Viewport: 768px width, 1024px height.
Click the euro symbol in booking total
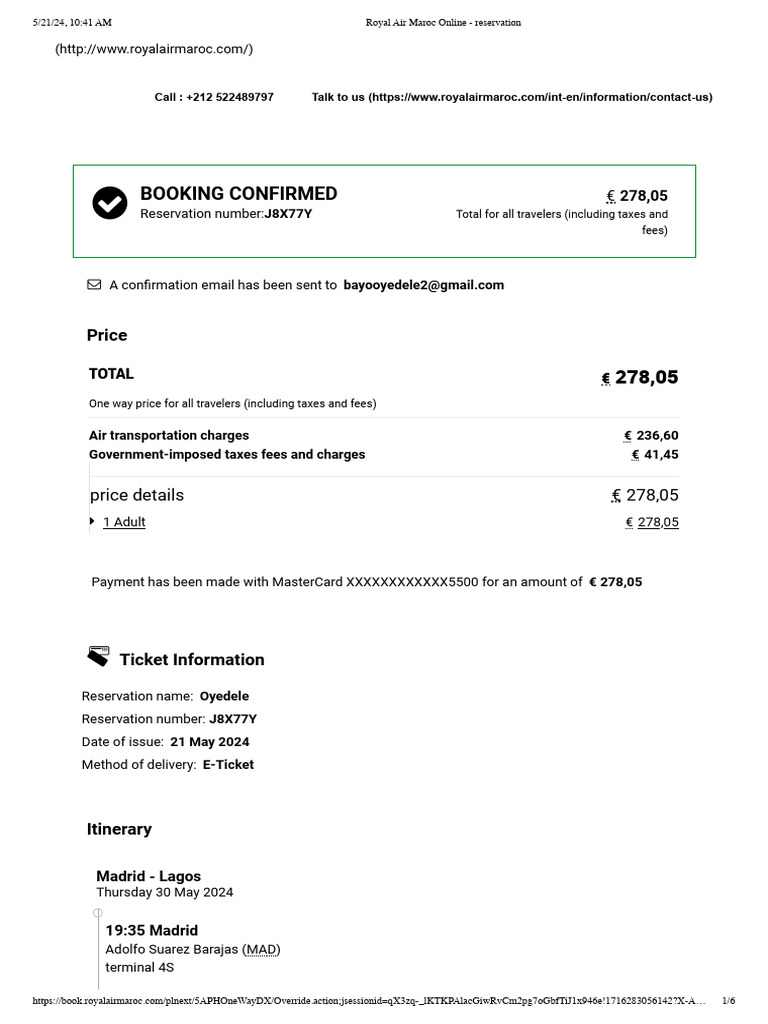tap(610, 196)
